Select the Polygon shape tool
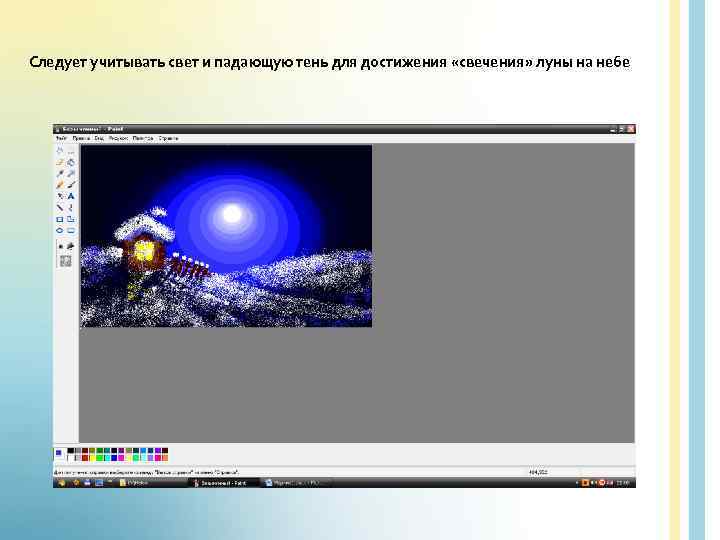 [71, 219]
